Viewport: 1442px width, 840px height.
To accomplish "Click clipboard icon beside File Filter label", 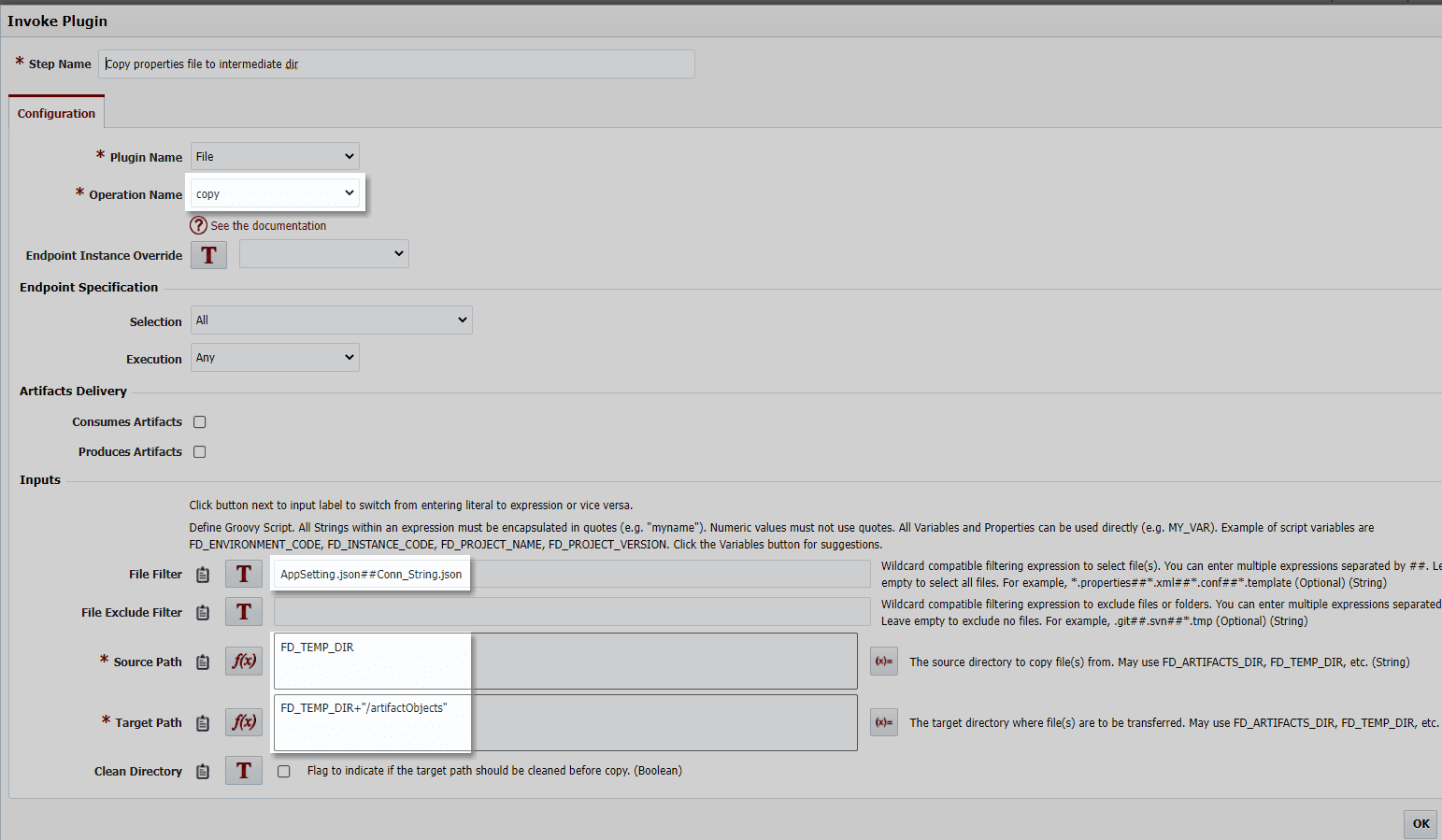I will point(203,575).
